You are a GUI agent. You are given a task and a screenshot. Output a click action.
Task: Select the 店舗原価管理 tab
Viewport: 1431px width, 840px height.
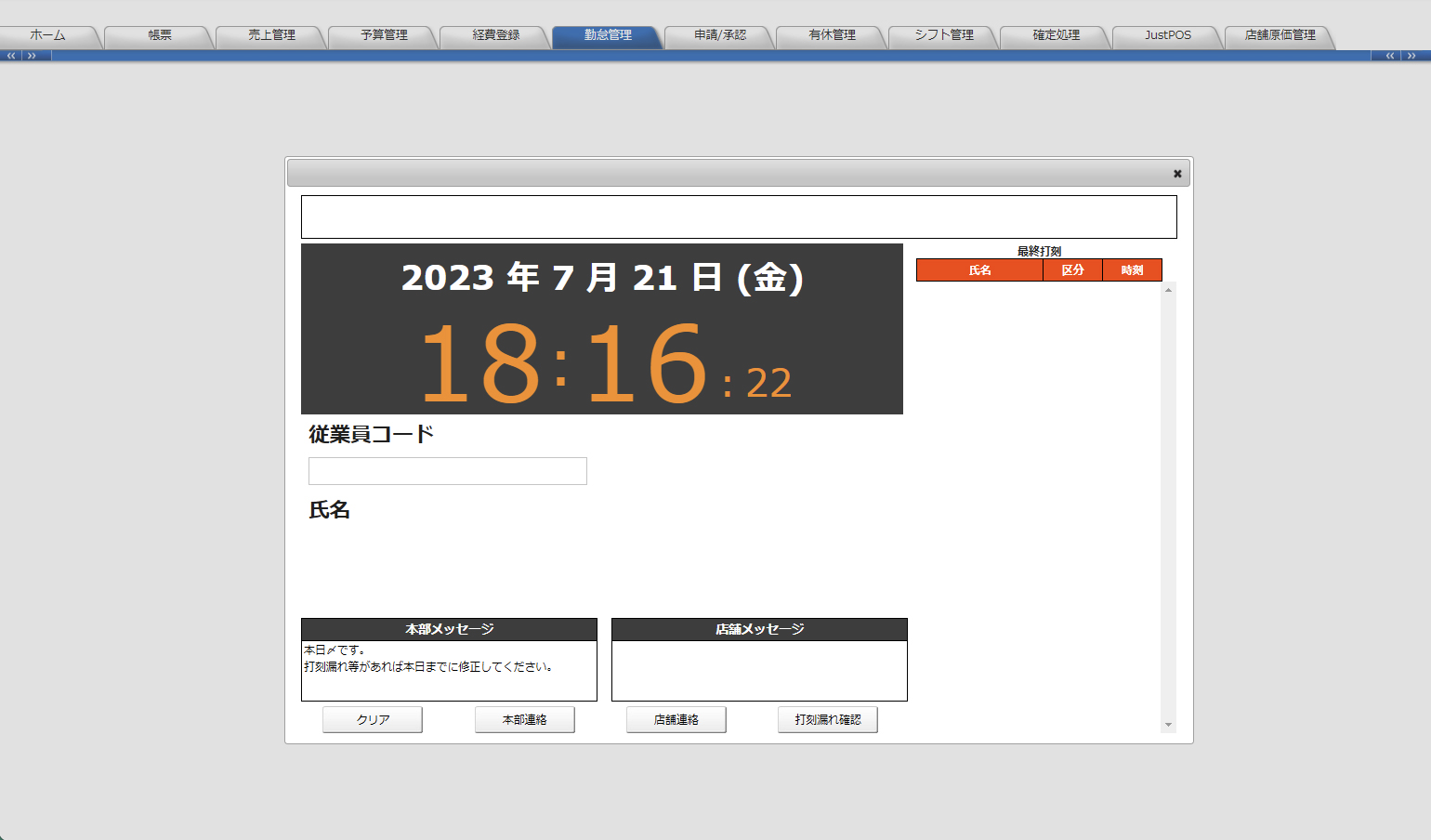[1280, 35]
